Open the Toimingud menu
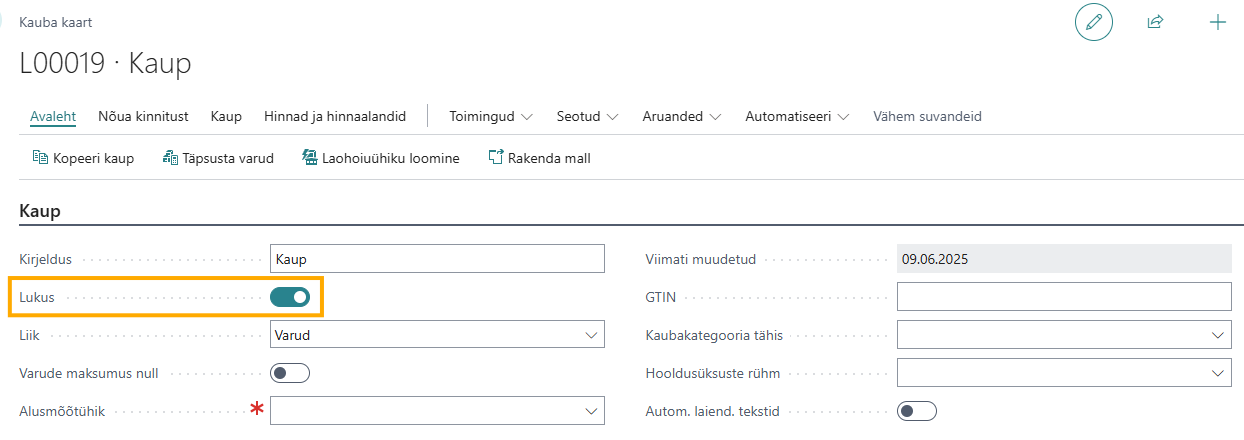Screen dimensions: 1244x440 [491, 116]
